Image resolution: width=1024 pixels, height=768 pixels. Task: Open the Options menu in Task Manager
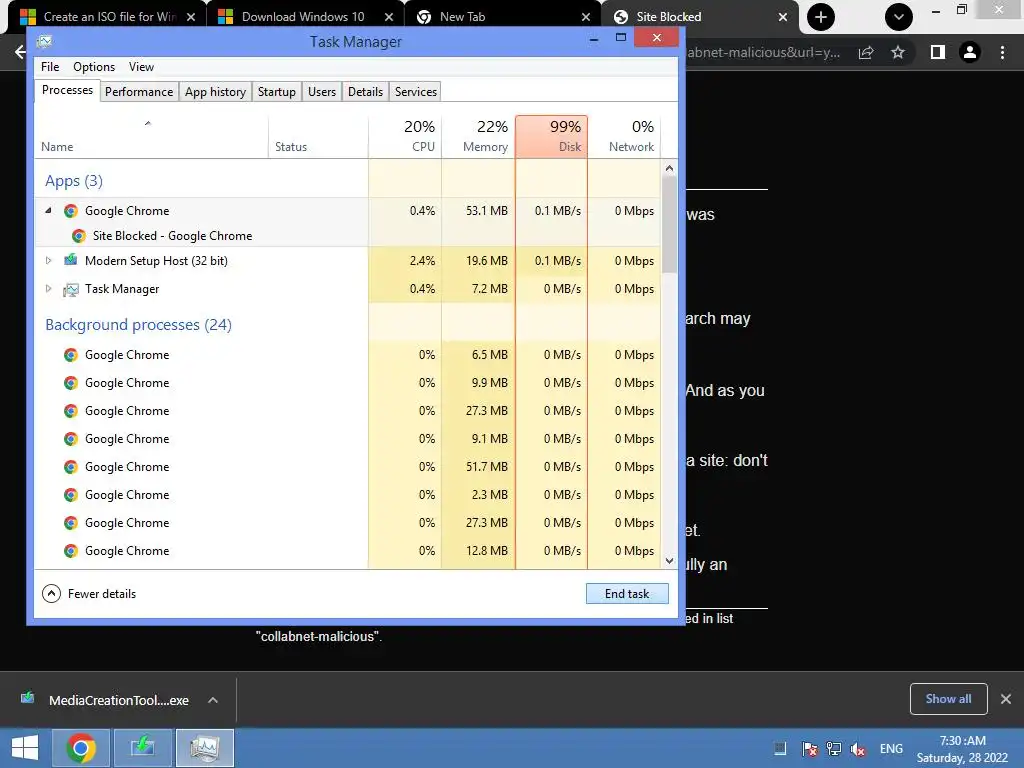94,67
